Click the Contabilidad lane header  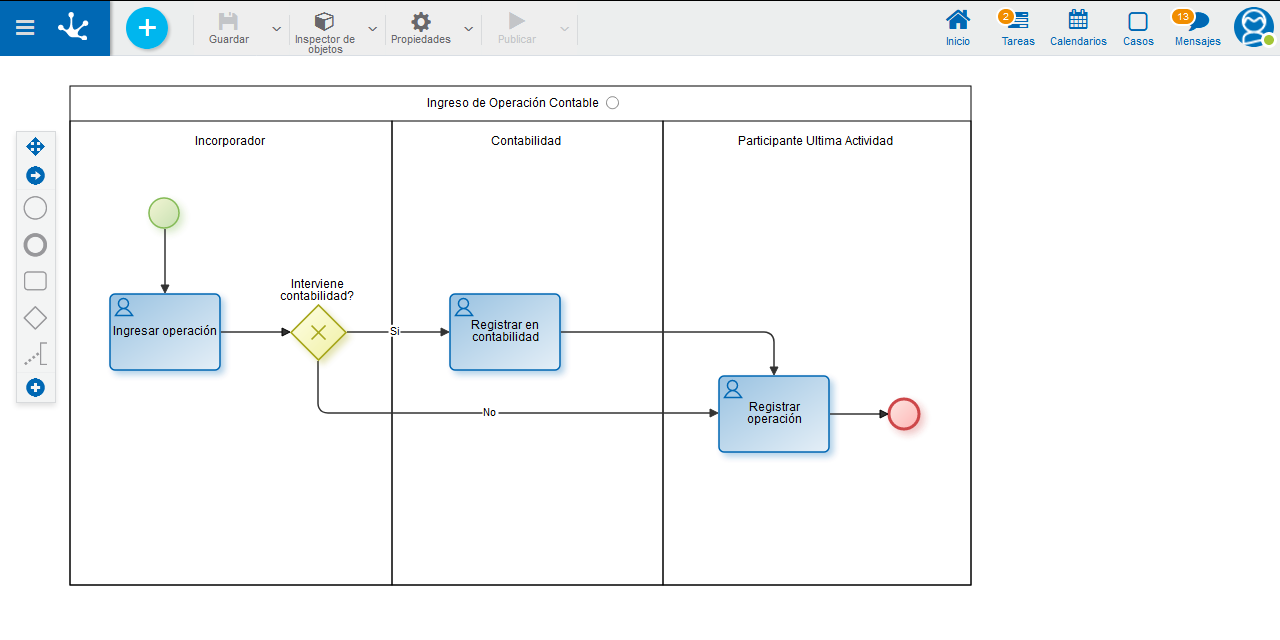pos(526,141)
